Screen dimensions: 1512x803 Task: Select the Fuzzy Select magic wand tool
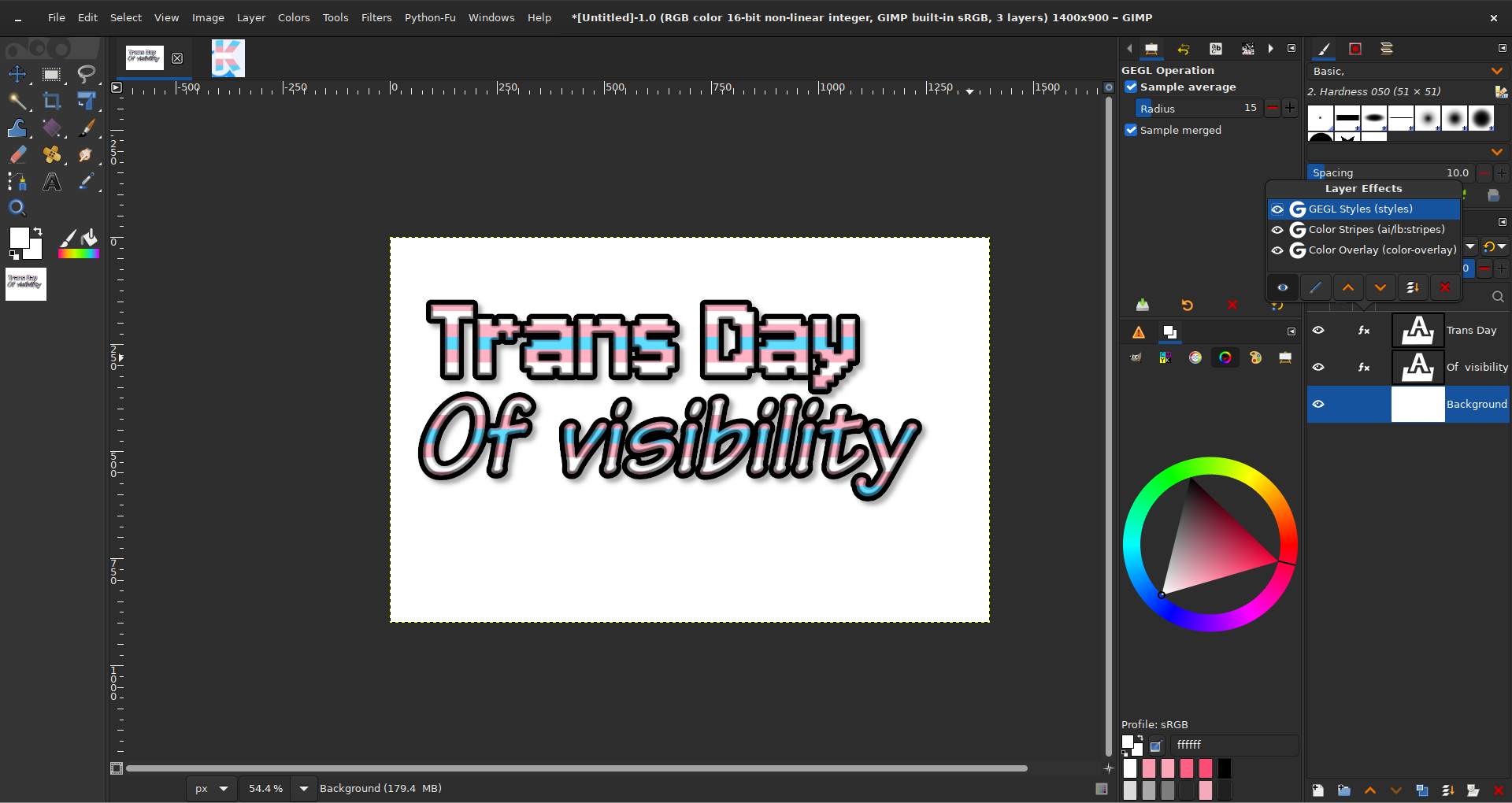point(17,102)
